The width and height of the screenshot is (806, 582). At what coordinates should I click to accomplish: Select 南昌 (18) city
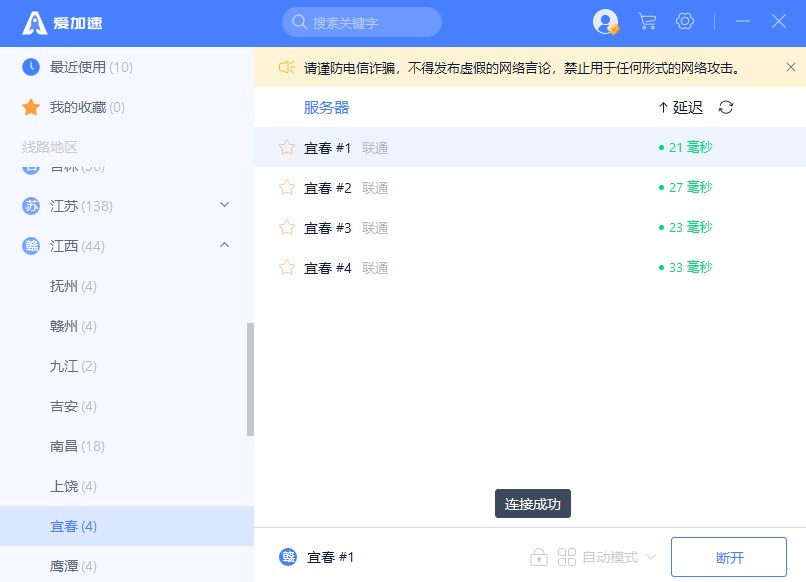[x=127, y=446]
